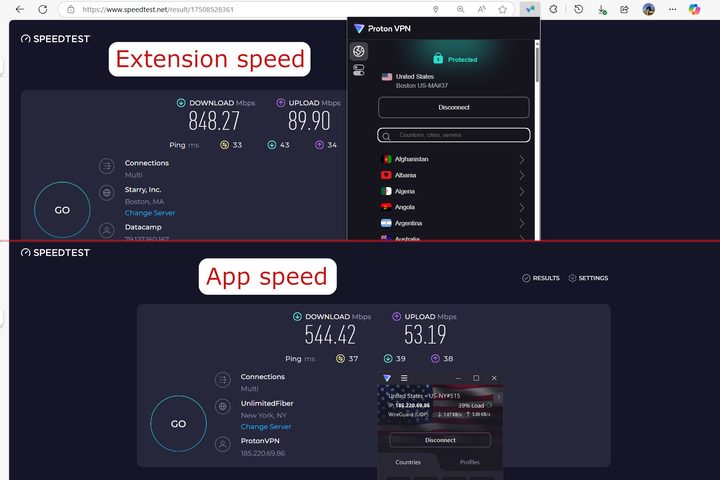
Task: Open the zoom magnifier in address bar
Action: (460, 9)
